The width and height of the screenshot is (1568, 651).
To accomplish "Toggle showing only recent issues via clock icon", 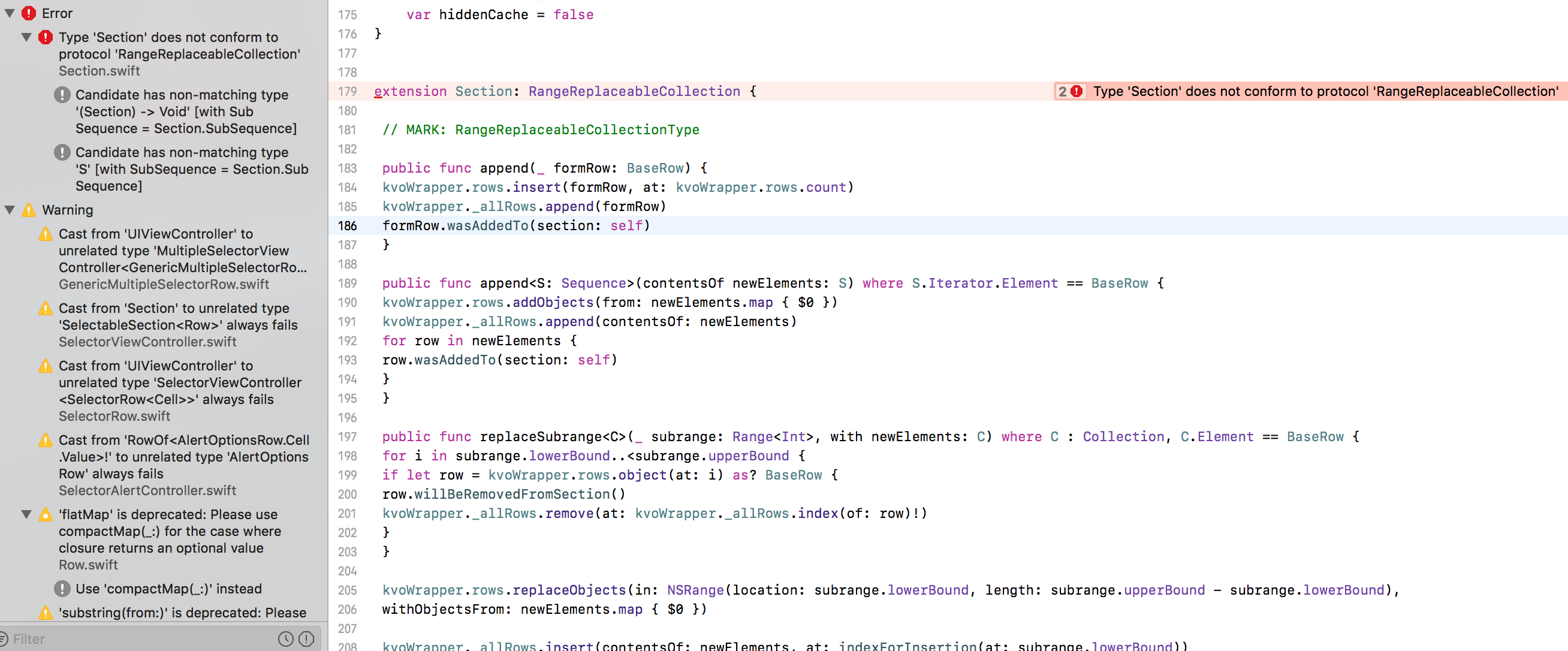I will coord(285,639).
